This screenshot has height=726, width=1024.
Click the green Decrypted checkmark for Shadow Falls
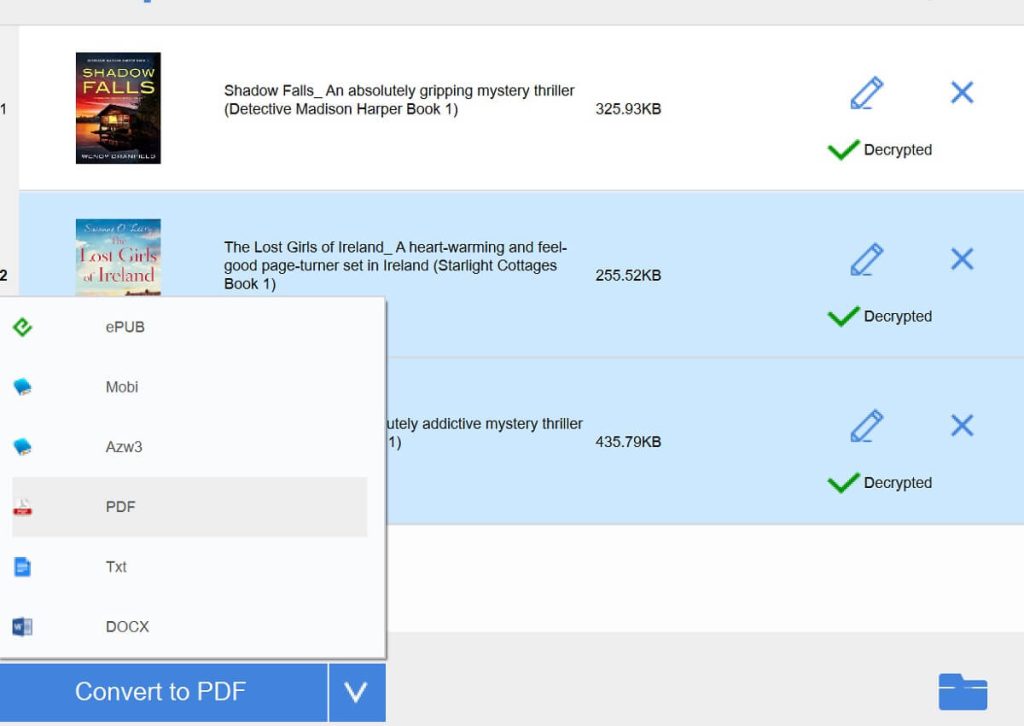click(843, 150)
